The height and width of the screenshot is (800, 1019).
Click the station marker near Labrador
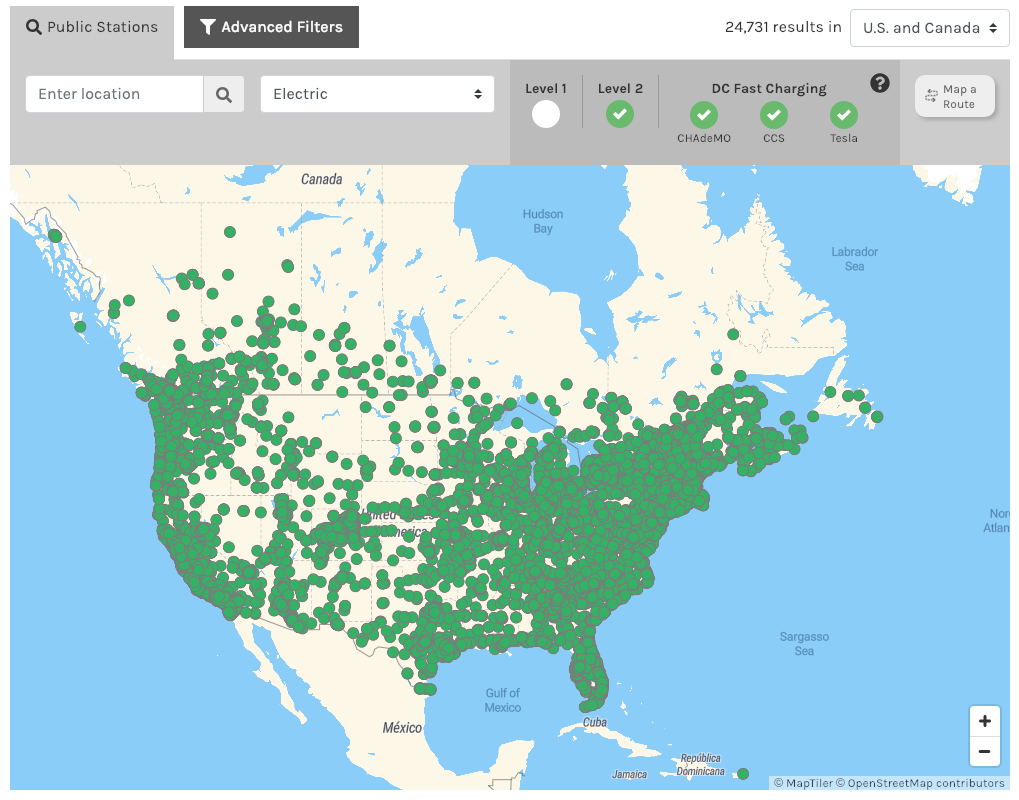tap(733, 334)
